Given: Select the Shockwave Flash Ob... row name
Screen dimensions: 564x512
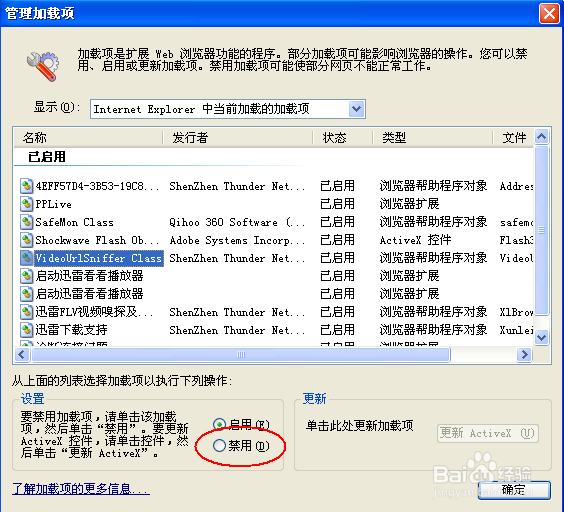Looking at the screenshot, I should click(x=97, y=240).
